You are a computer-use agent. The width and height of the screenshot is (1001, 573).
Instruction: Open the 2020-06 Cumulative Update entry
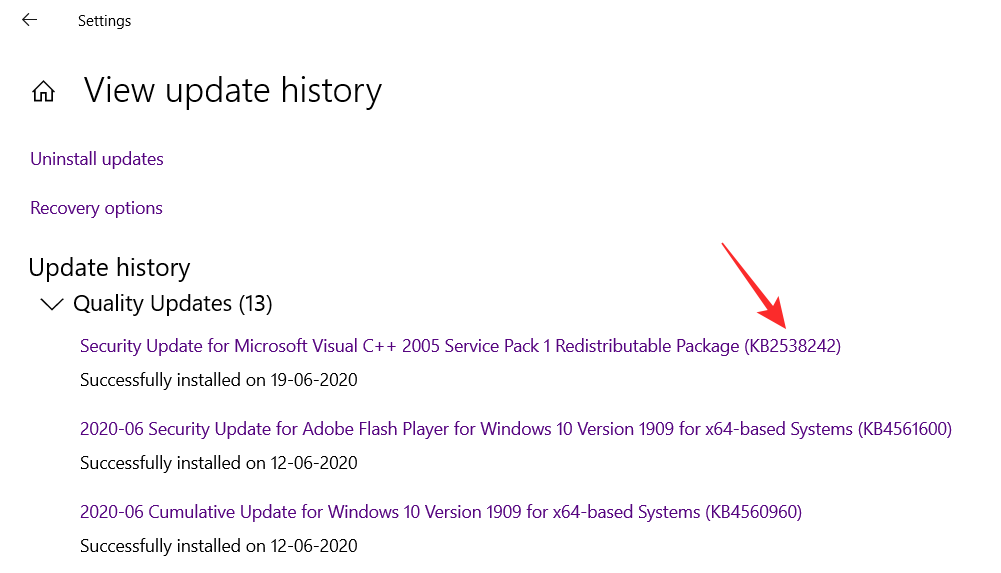tap(390, 512)
